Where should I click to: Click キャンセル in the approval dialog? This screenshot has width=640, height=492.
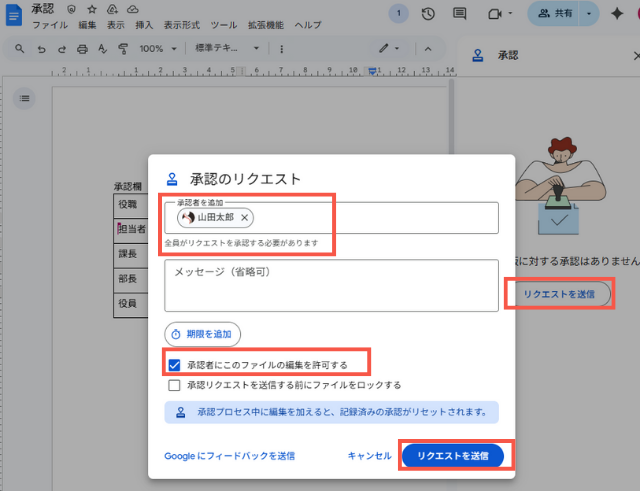[x=369, y=456]
